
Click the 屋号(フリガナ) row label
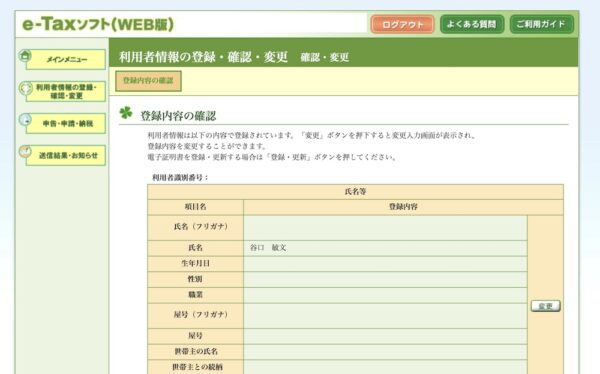tap(200, 315)
